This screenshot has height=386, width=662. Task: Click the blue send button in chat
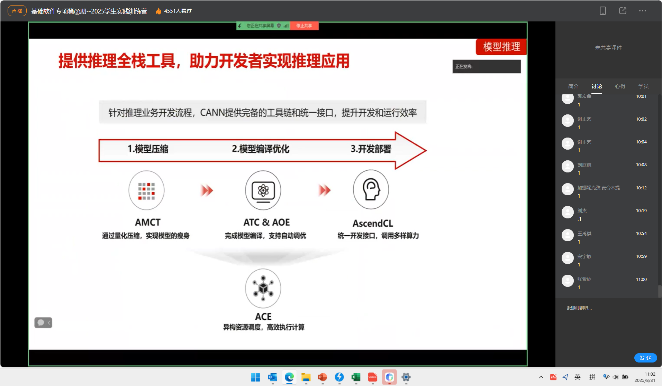pos(645,358)
